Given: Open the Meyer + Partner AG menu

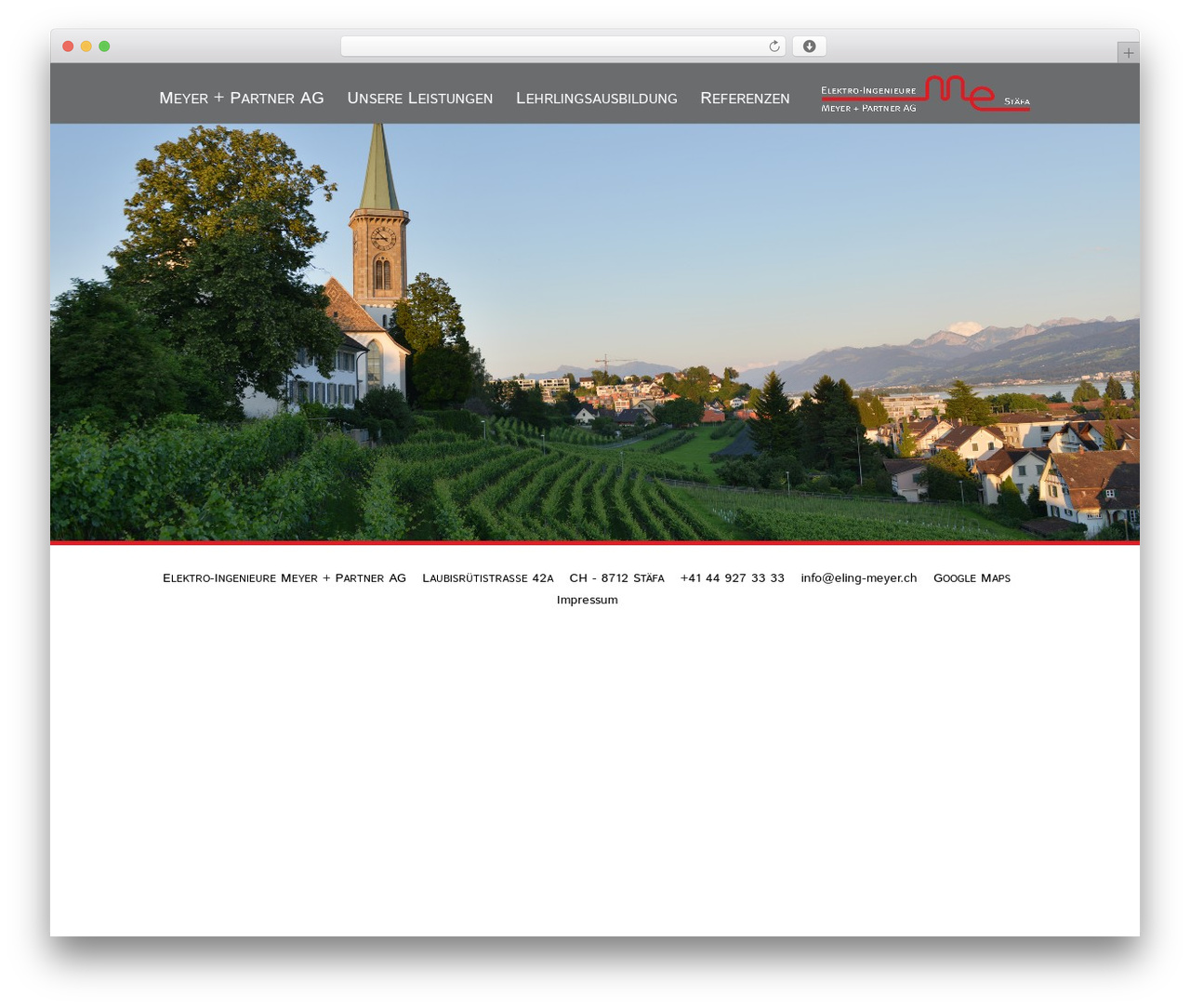Looking at the screenshot, I should coord(242,98).
